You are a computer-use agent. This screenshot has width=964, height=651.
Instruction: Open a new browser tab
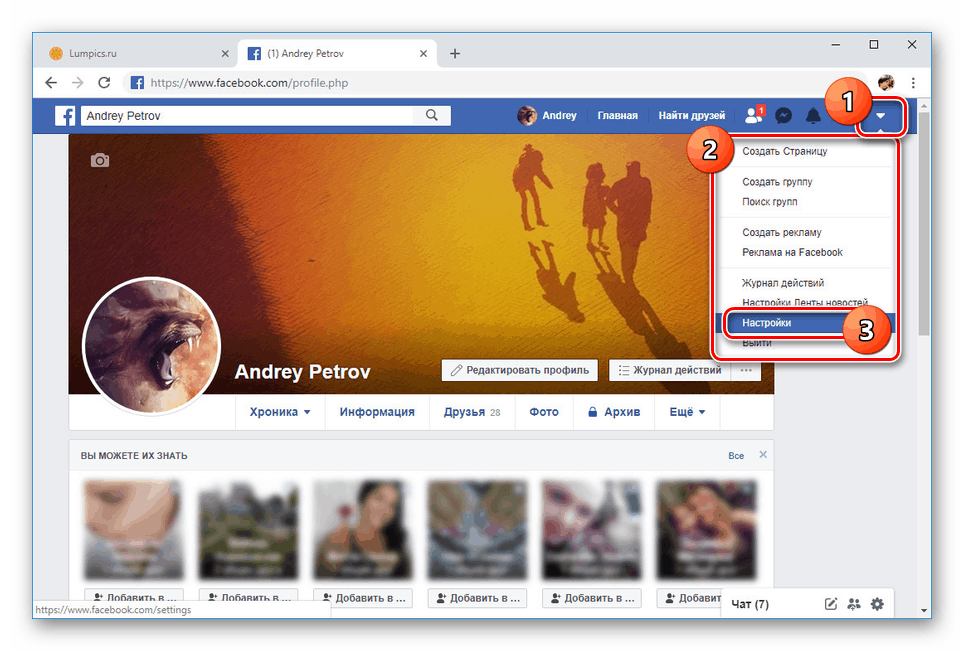pyautogui.click(x=454, y=53)
